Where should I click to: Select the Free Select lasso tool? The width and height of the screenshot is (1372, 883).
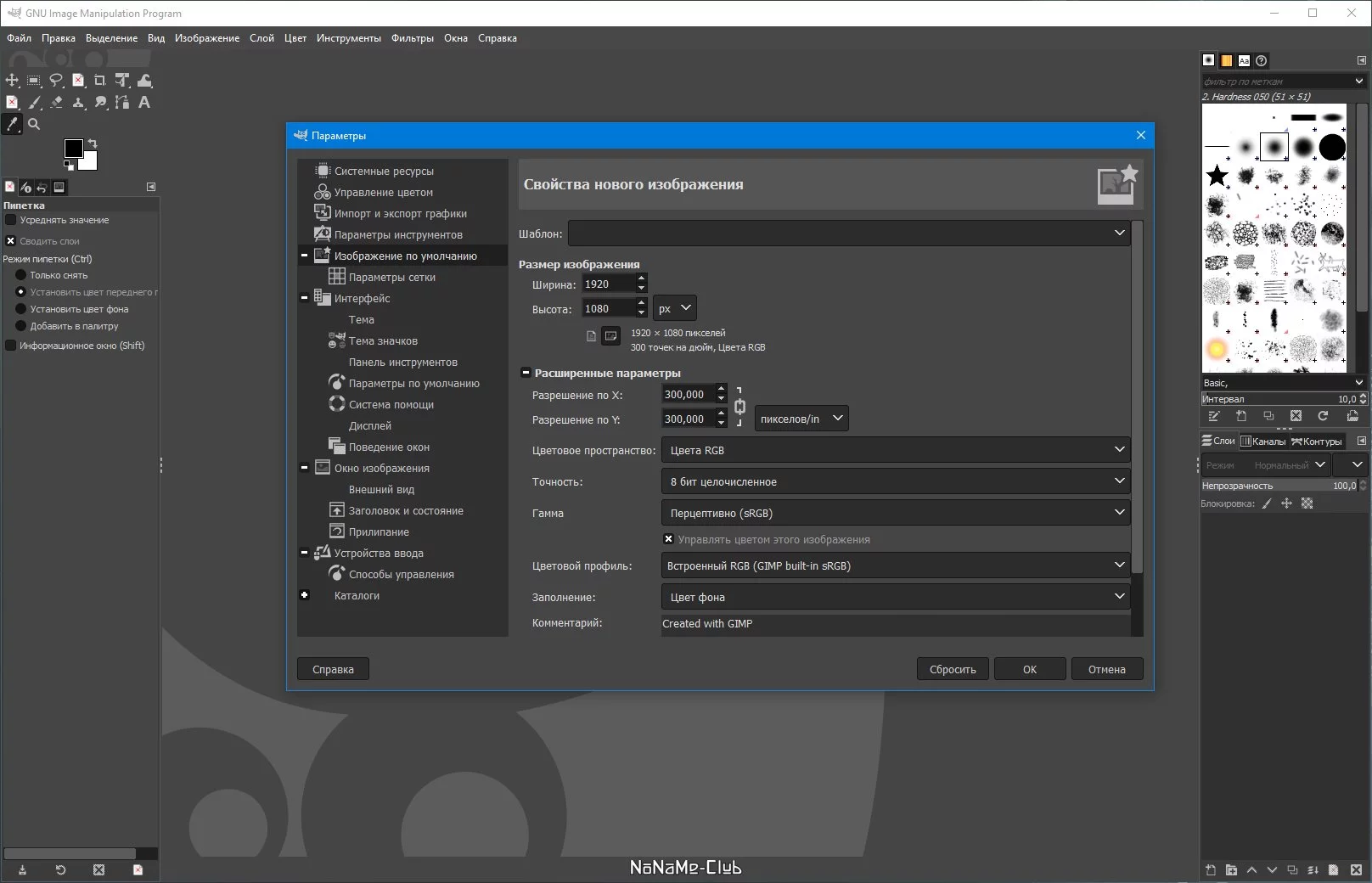click(x=56, y=80)
